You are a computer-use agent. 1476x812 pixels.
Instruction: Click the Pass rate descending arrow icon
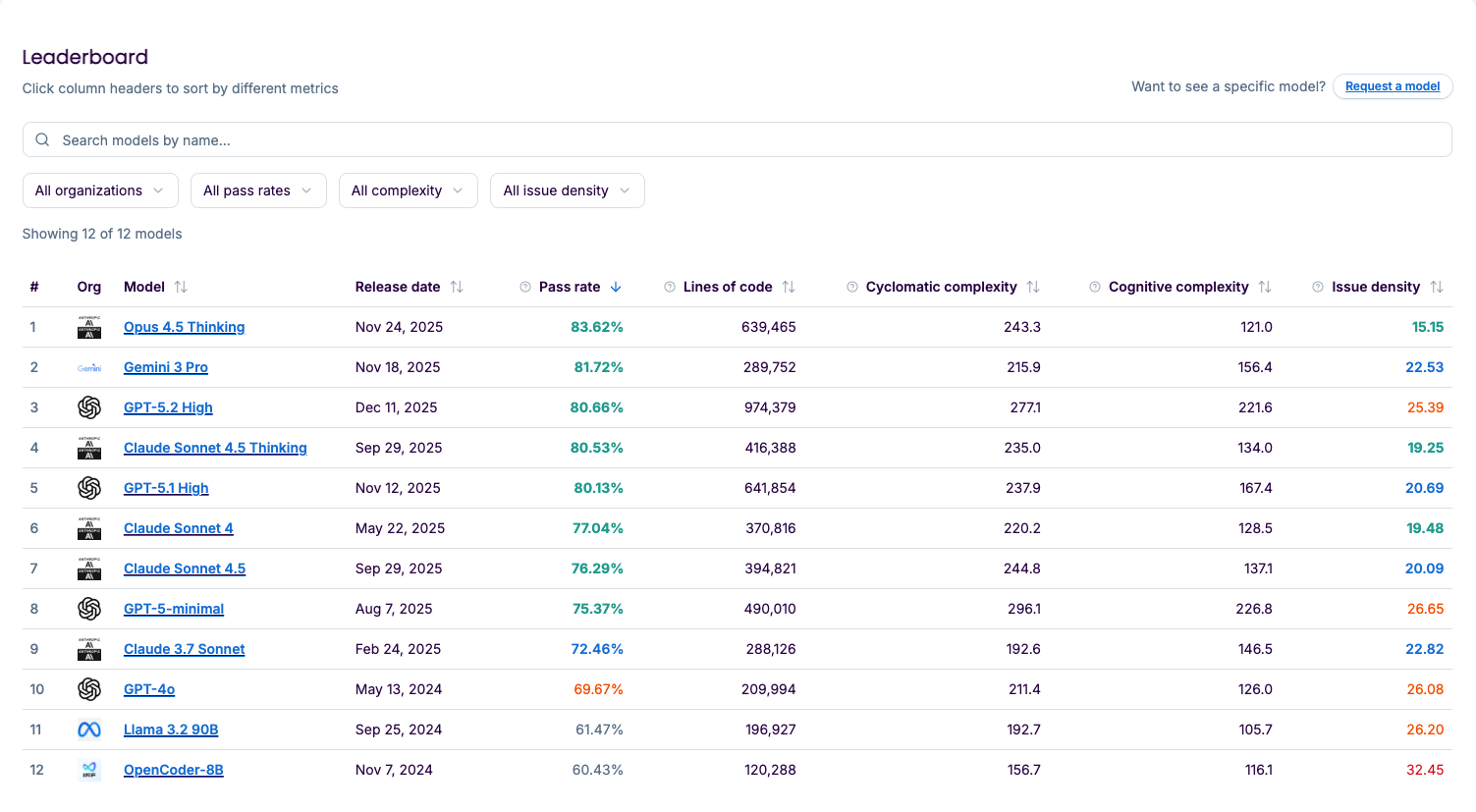click(x=616, y=287)
